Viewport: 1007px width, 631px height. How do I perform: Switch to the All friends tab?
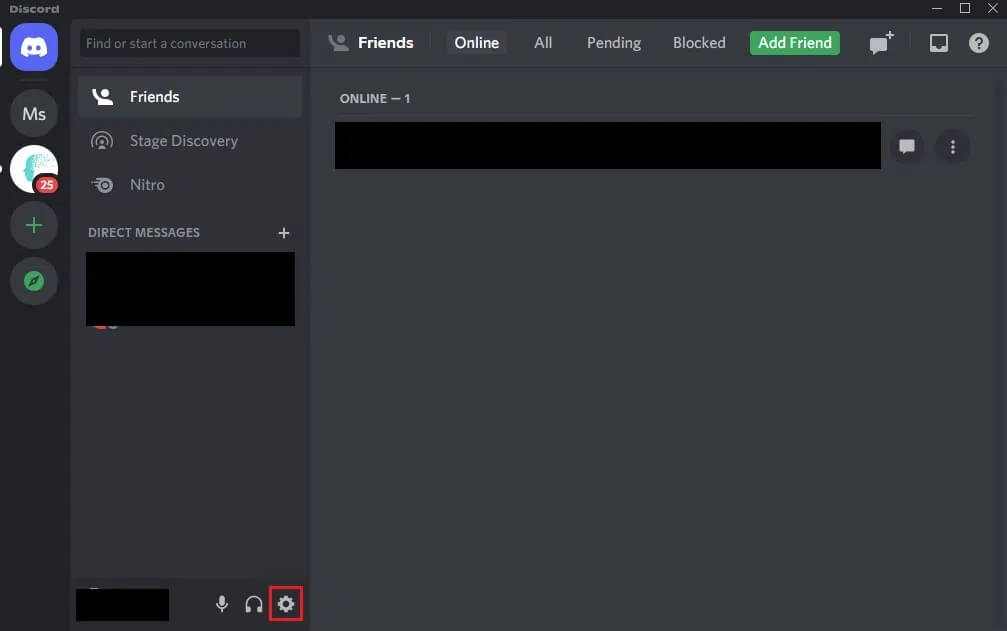543,43
